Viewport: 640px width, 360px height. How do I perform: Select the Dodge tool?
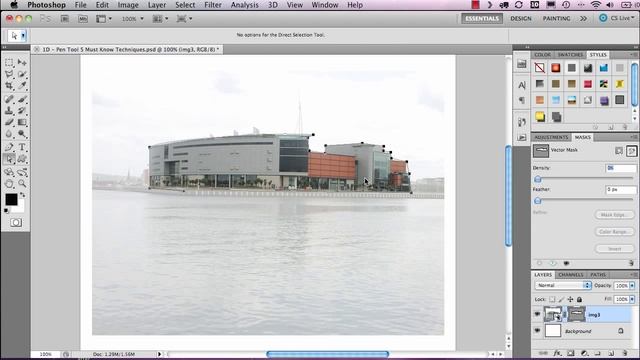[22, 134]
